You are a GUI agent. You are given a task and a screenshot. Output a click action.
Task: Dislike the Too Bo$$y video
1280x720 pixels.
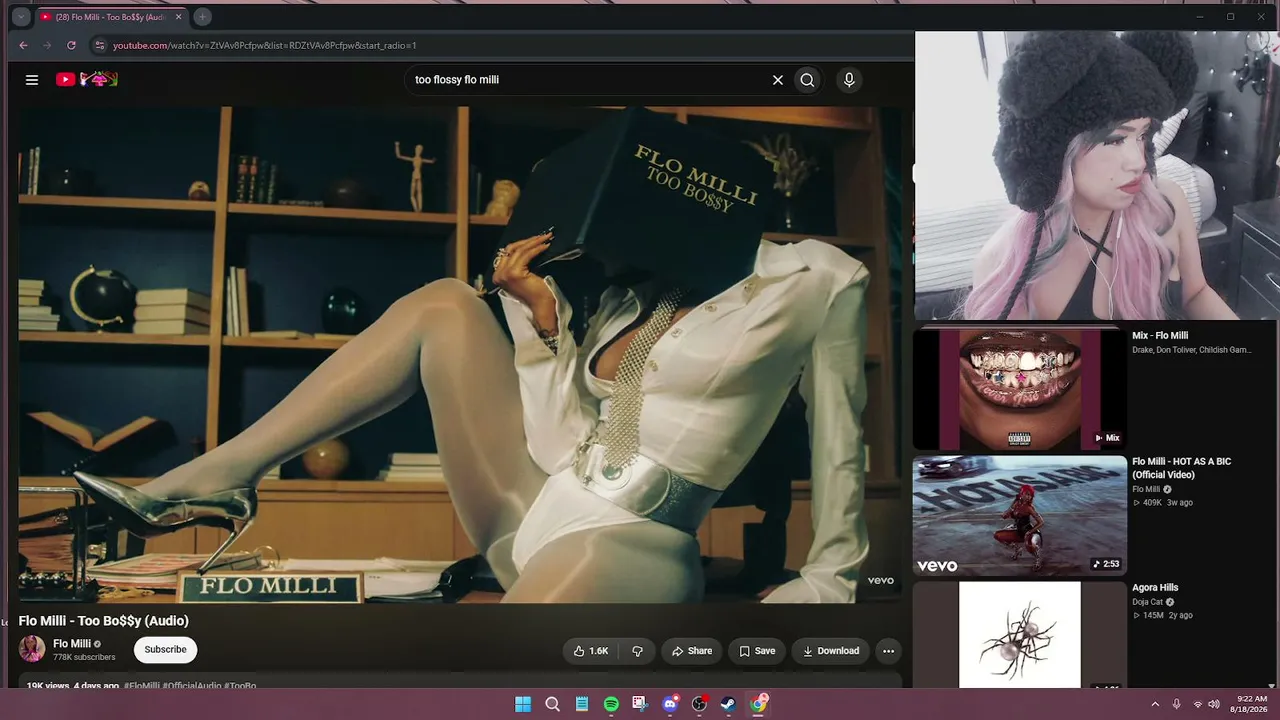pos(637,651)
